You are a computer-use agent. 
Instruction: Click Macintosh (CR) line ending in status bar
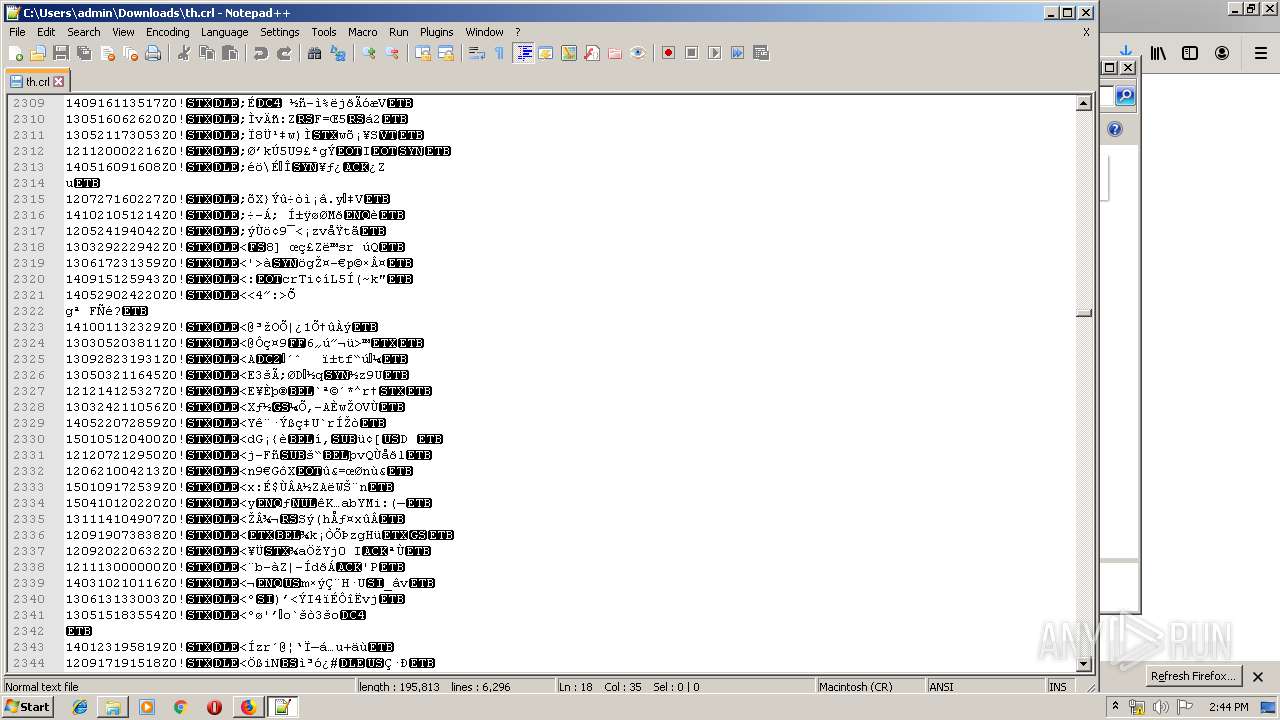click(x=869, y=687)
